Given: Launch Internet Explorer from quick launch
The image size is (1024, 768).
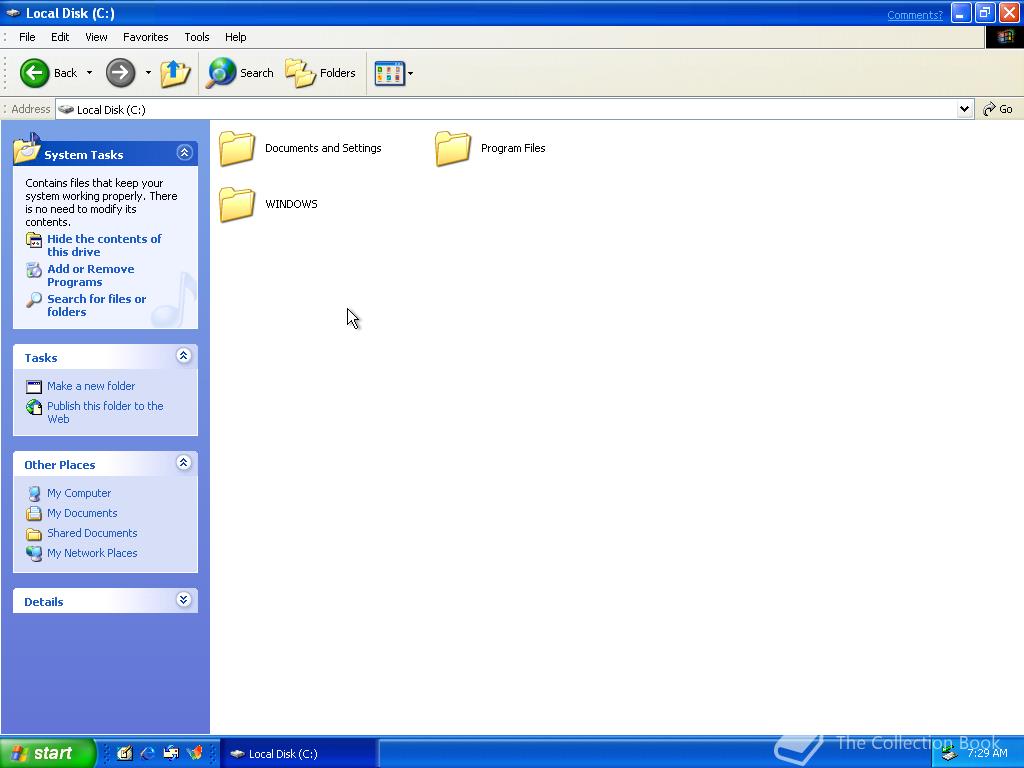Looking at the screenshot, I should (148, 753).
